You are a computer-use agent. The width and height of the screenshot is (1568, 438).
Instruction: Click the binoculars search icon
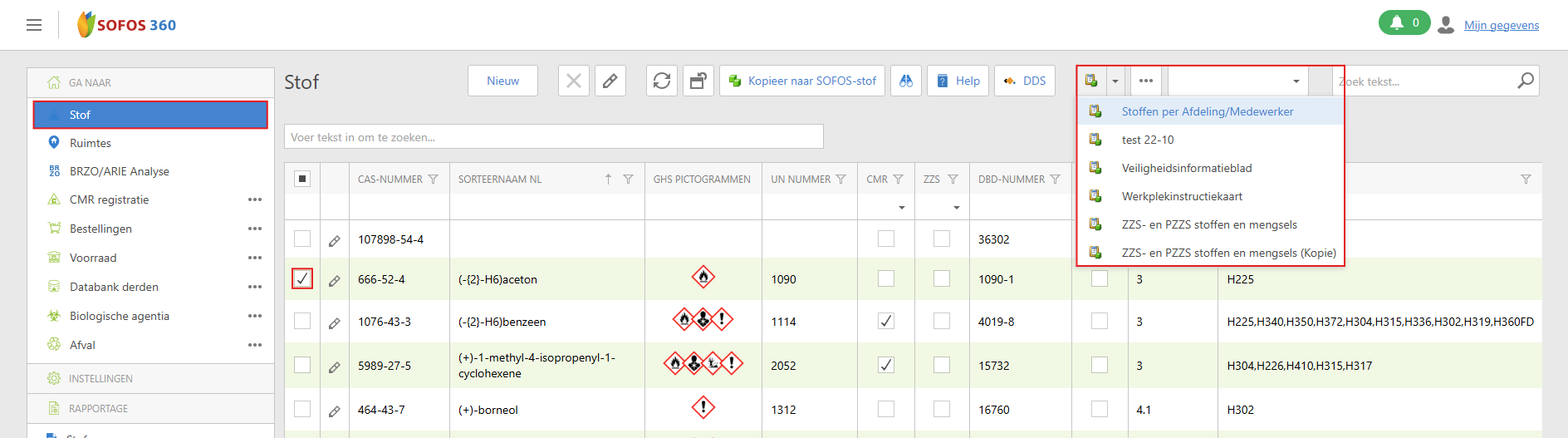[906, 81]
